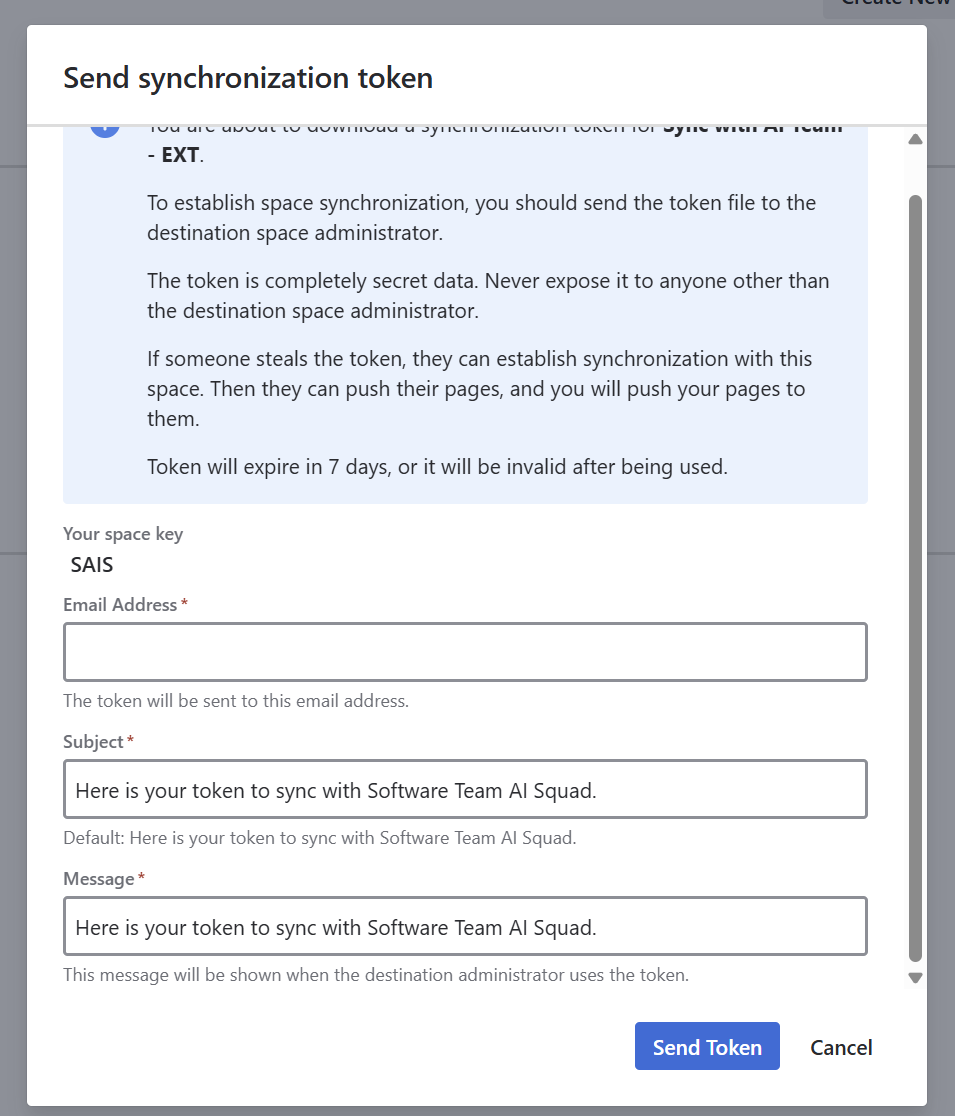Click the Email Address field label
955x1116 pixels.
tap(120, 605)
